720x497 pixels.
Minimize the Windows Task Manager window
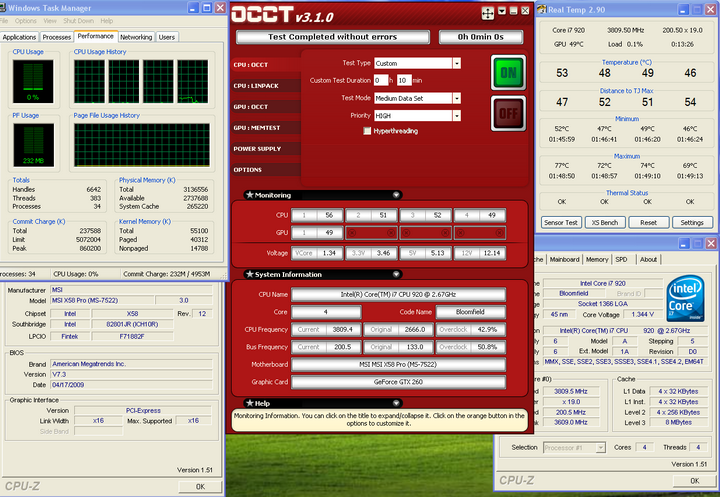click(193, 8)
